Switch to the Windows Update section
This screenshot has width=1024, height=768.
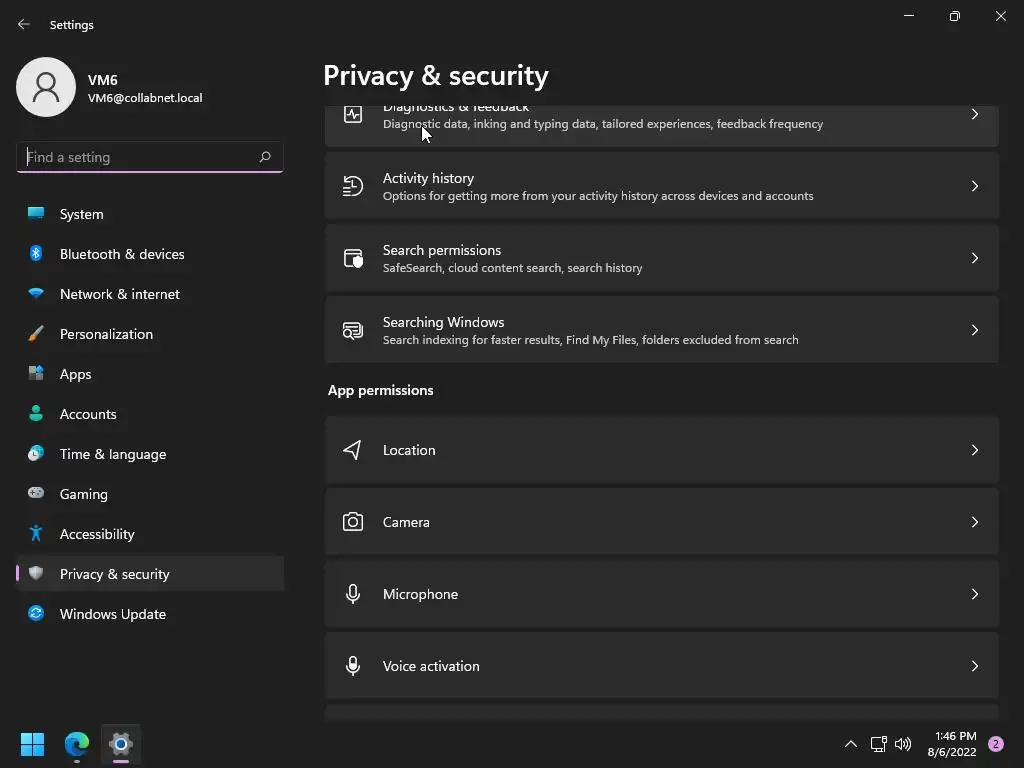tap(112, 614)
